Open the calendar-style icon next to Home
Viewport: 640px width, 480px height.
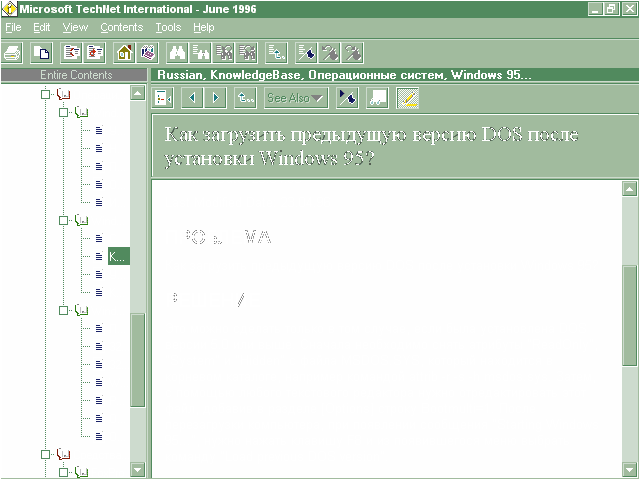pos(148,53)
